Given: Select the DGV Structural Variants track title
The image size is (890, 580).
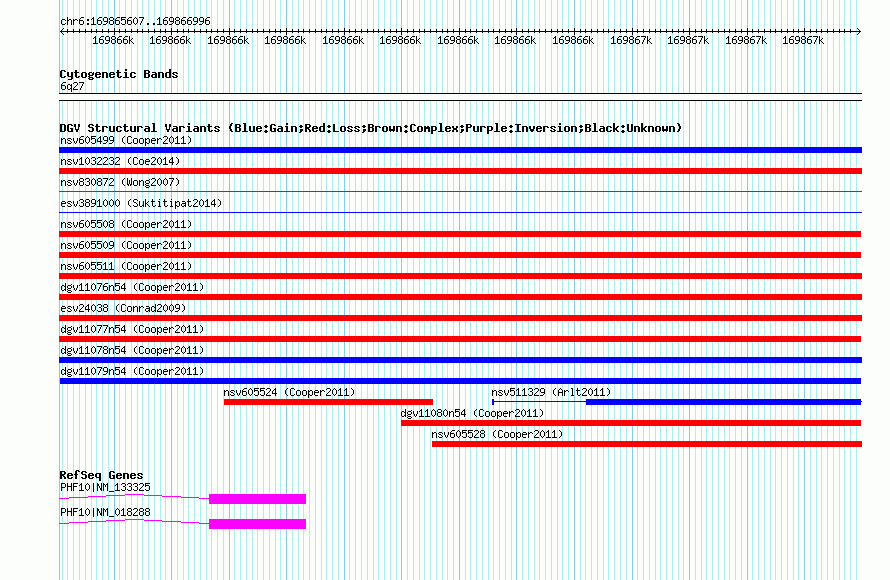Looking at the screenshot, I should tap(371, 128).
